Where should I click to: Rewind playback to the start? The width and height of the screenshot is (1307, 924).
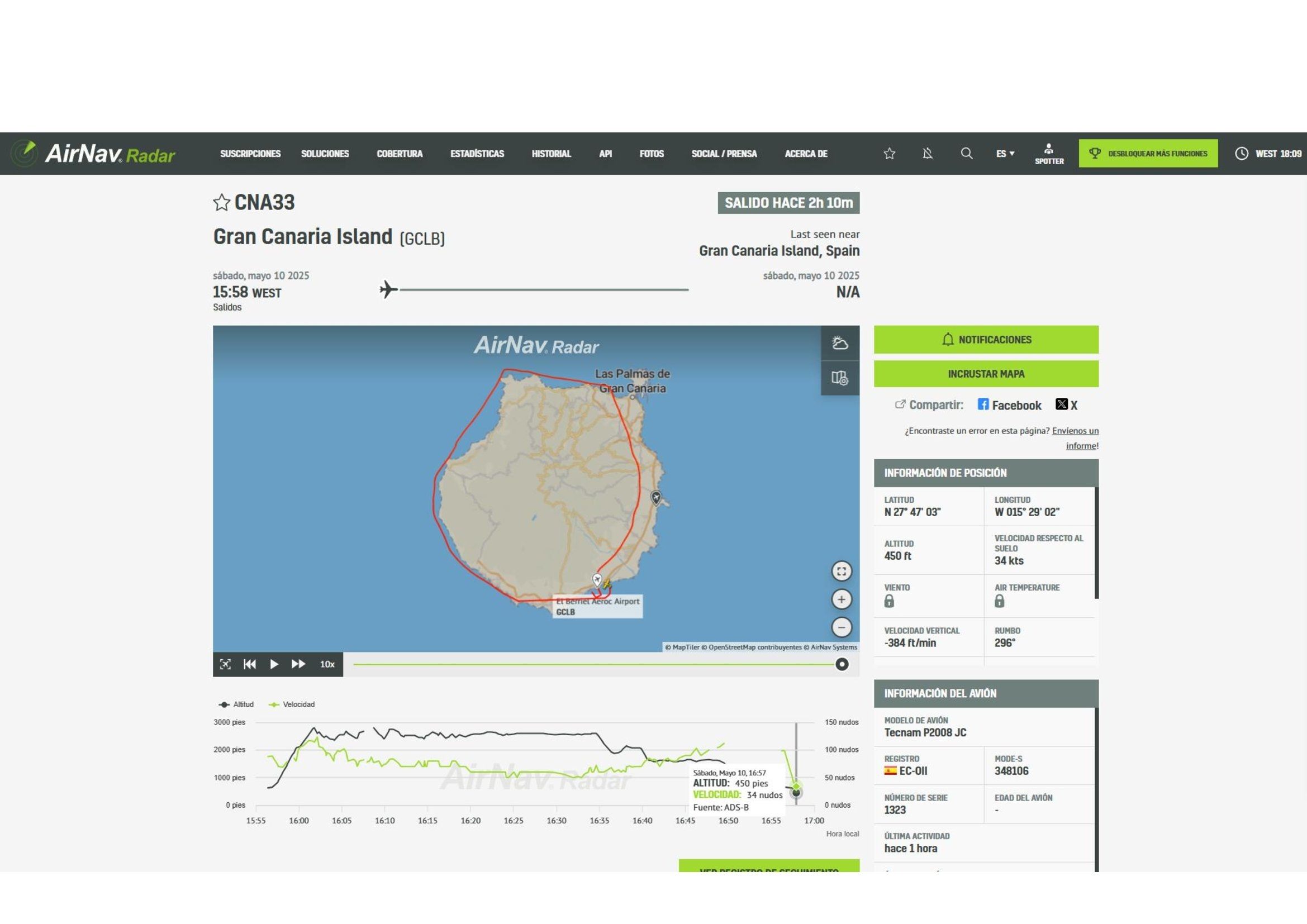(x=249, y=664)
